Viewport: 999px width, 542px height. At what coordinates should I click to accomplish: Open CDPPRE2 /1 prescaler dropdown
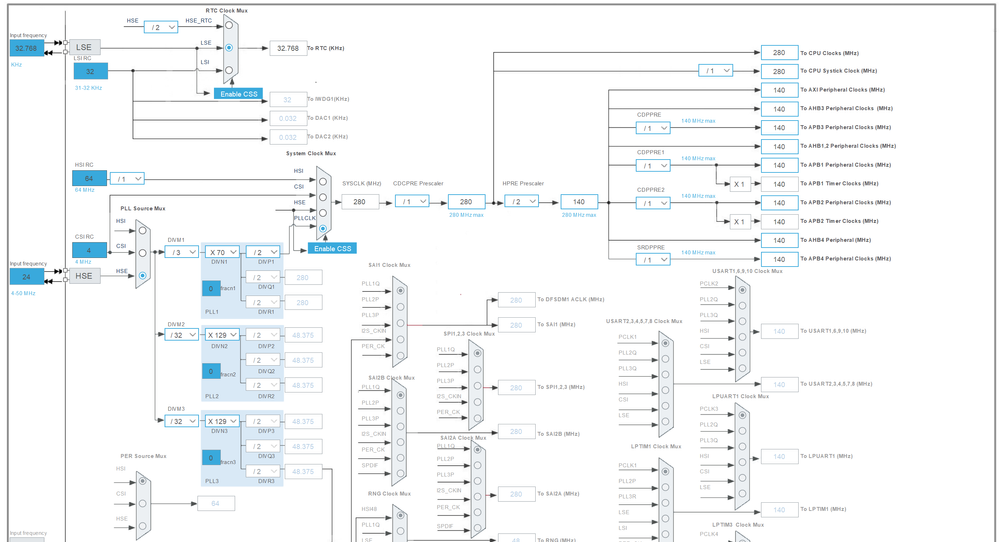(653, 203)
